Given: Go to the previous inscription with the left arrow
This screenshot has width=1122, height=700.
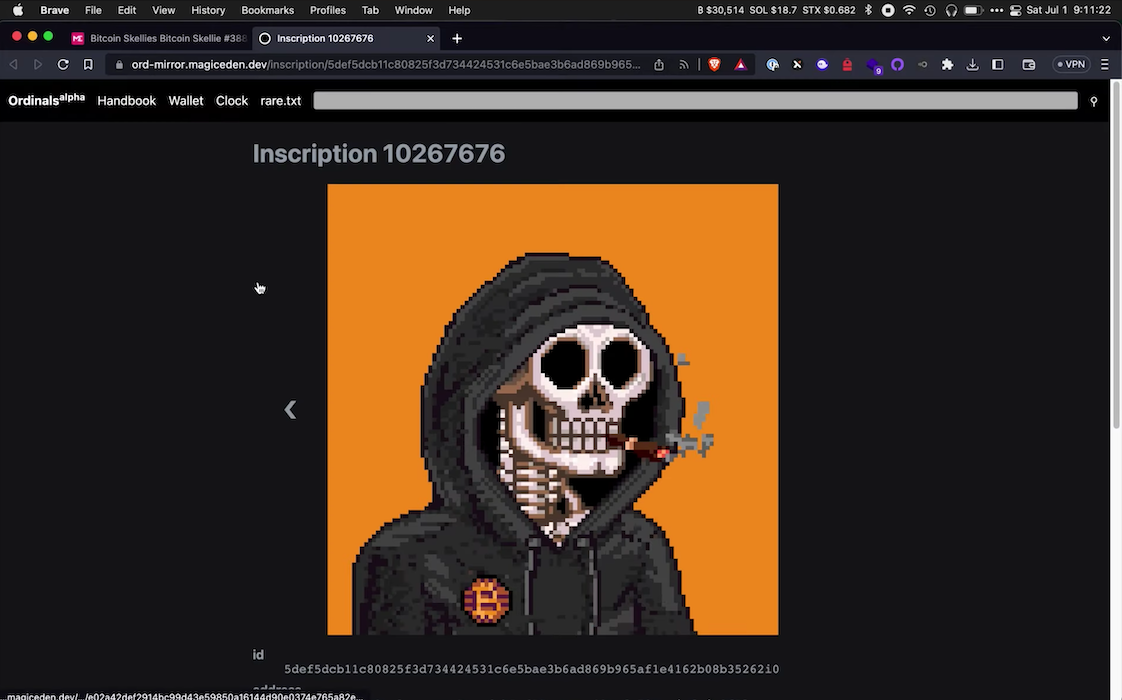Looking at the screenshot, I should click(x=290, y=409).
